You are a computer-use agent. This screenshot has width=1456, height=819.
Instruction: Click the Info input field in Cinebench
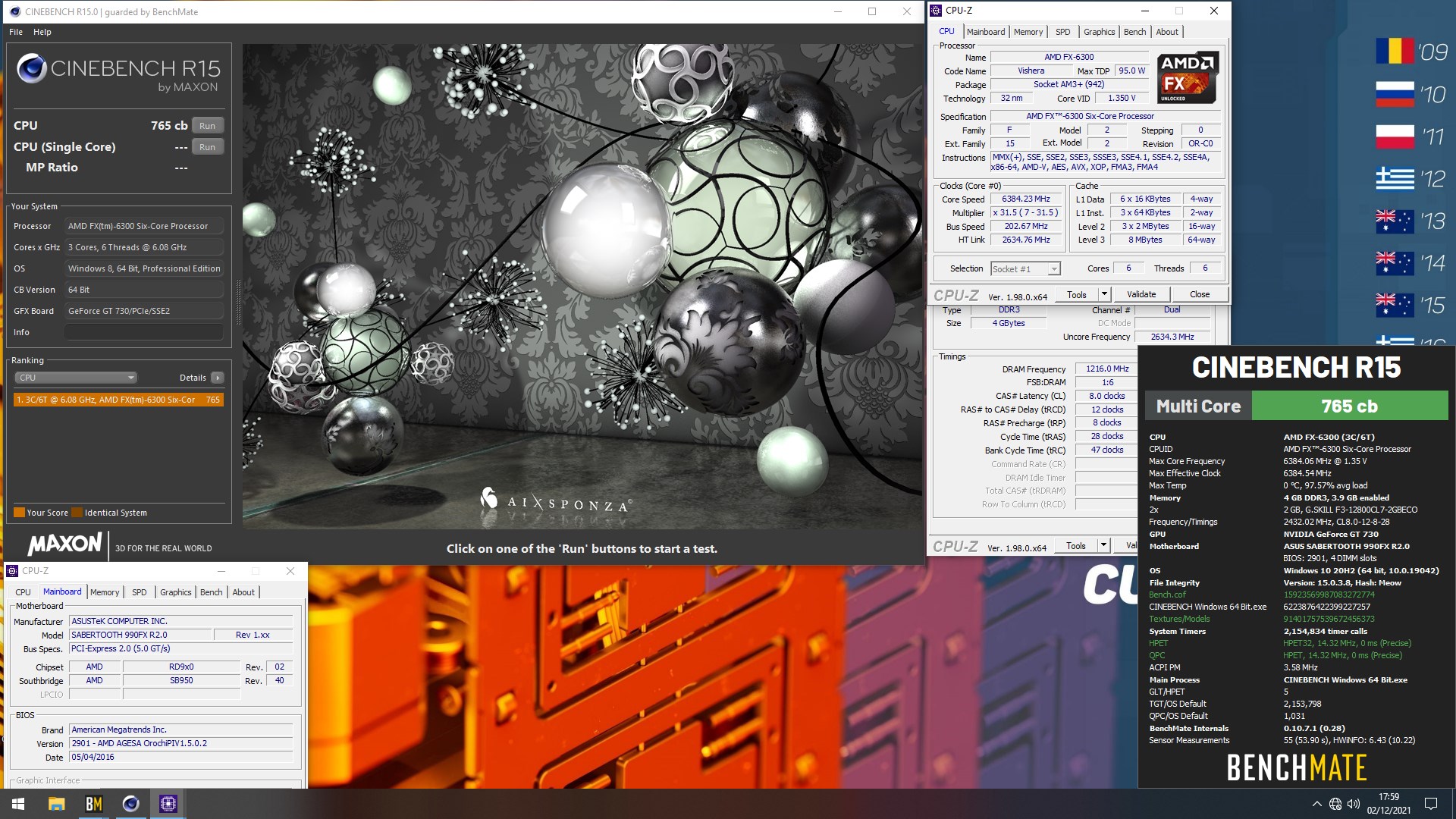point(144,332)
